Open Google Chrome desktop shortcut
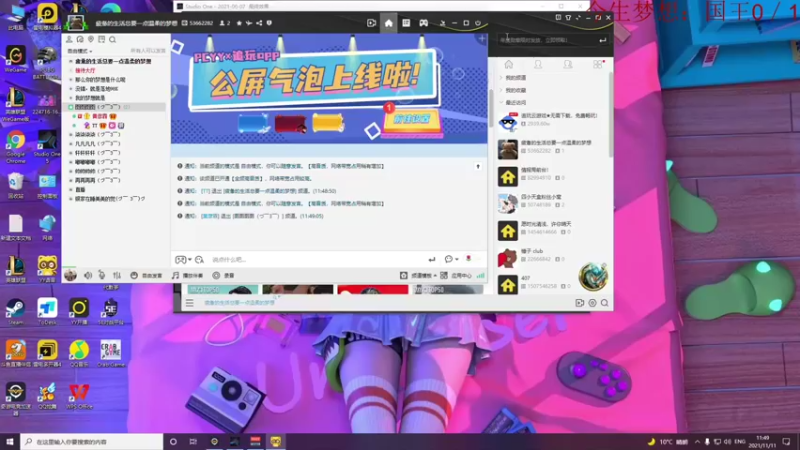800x450 pixels. tap(16, 148)
